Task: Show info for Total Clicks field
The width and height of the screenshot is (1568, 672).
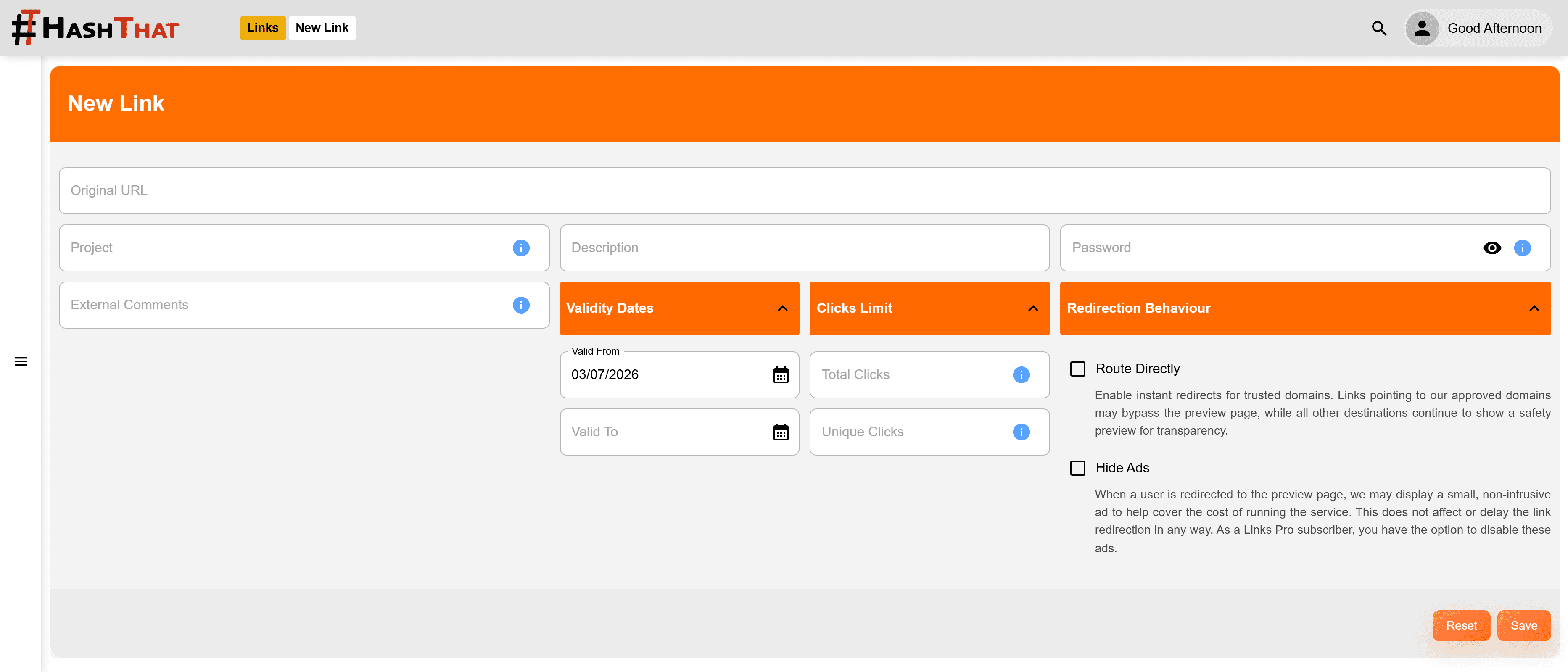Action: coord(1022,375)
